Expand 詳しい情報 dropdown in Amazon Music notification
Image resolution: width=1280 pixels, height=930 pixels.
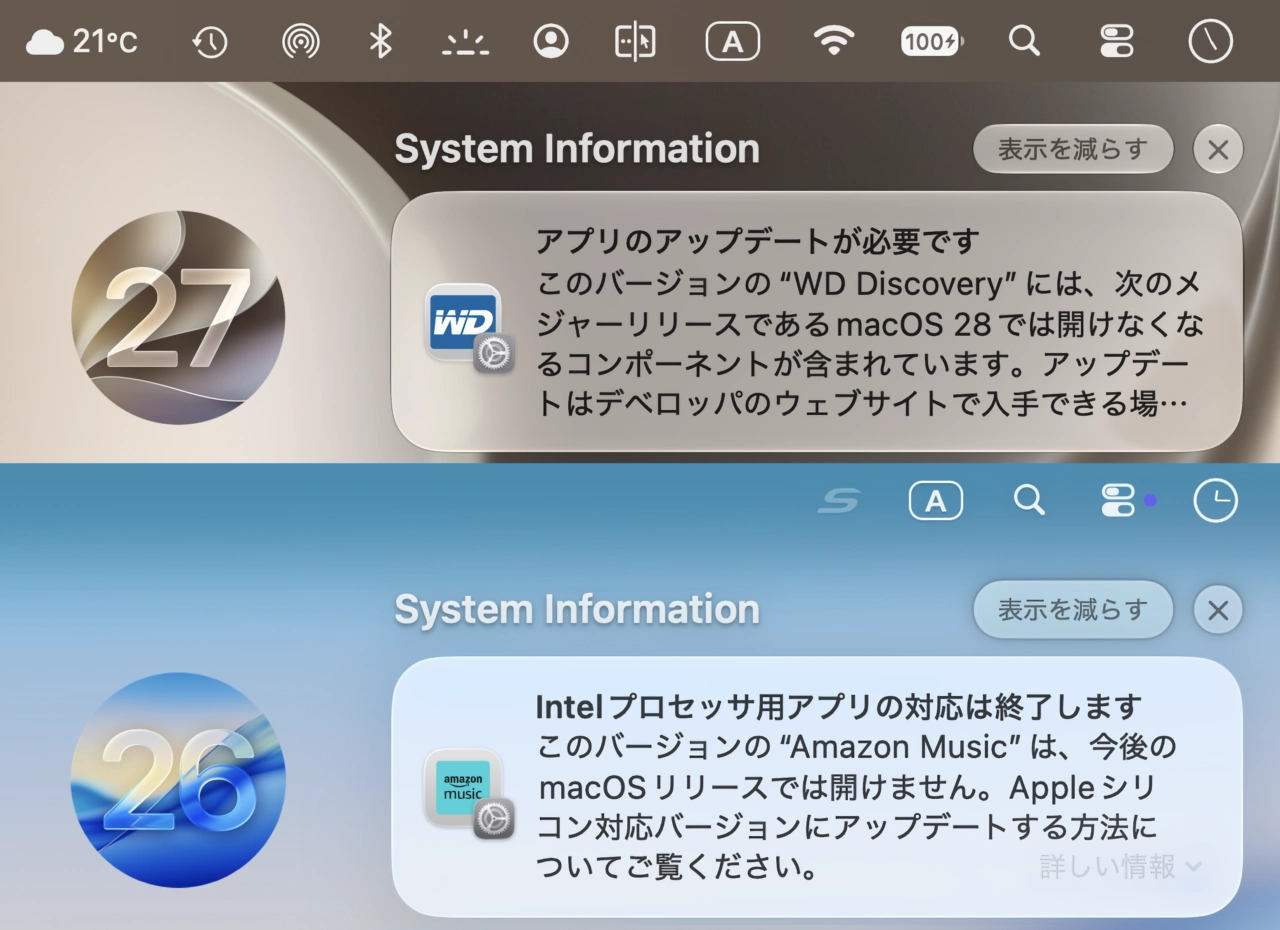[x=1121, y=866]
